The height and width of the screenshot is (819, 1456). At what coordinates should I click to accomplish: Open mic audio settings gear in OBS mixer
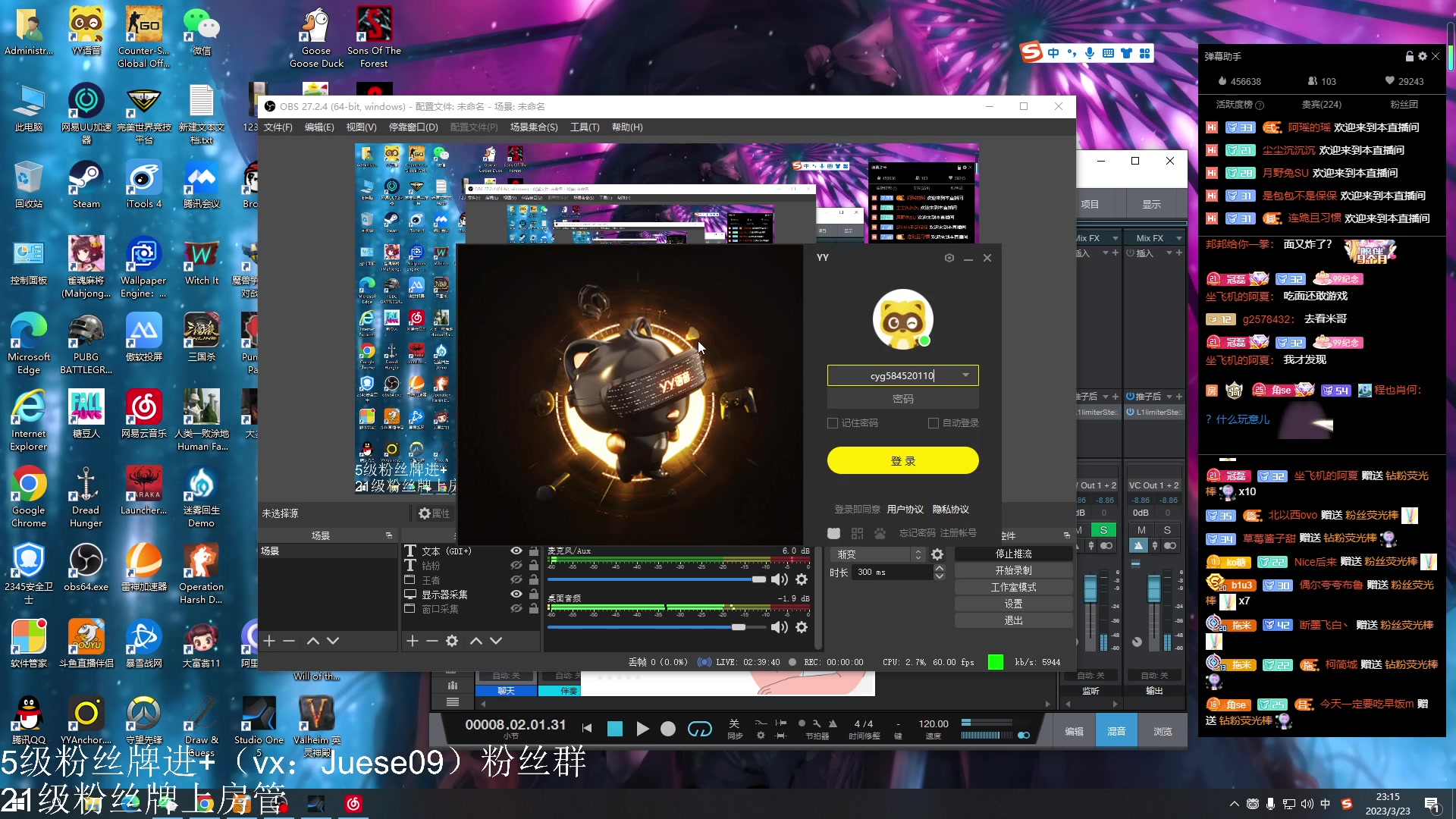tap(802, 579)
